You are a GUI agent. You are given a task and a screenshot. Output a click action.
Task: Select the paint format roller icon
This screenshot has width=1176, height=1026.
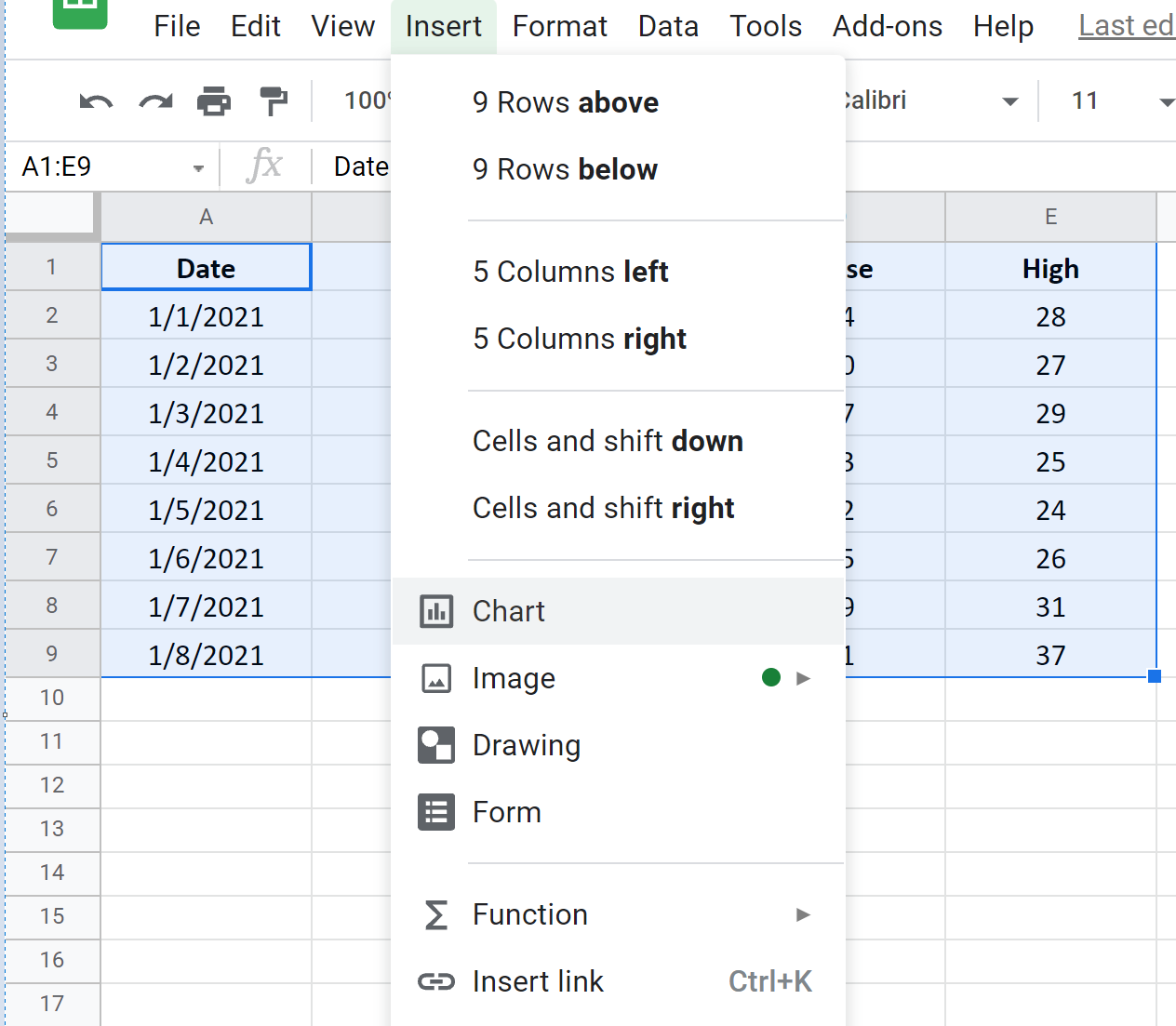274,101
